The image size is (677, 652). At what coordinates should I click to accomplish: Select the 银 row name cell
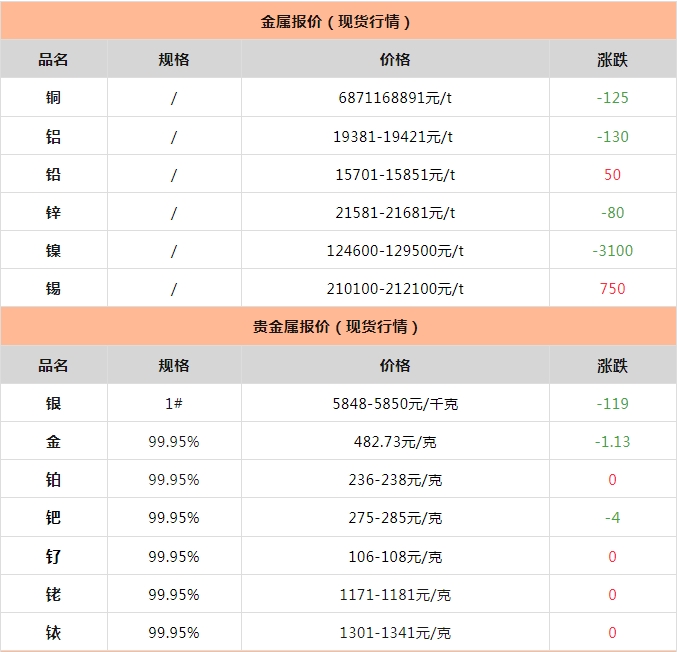click(x=53, y=404)
